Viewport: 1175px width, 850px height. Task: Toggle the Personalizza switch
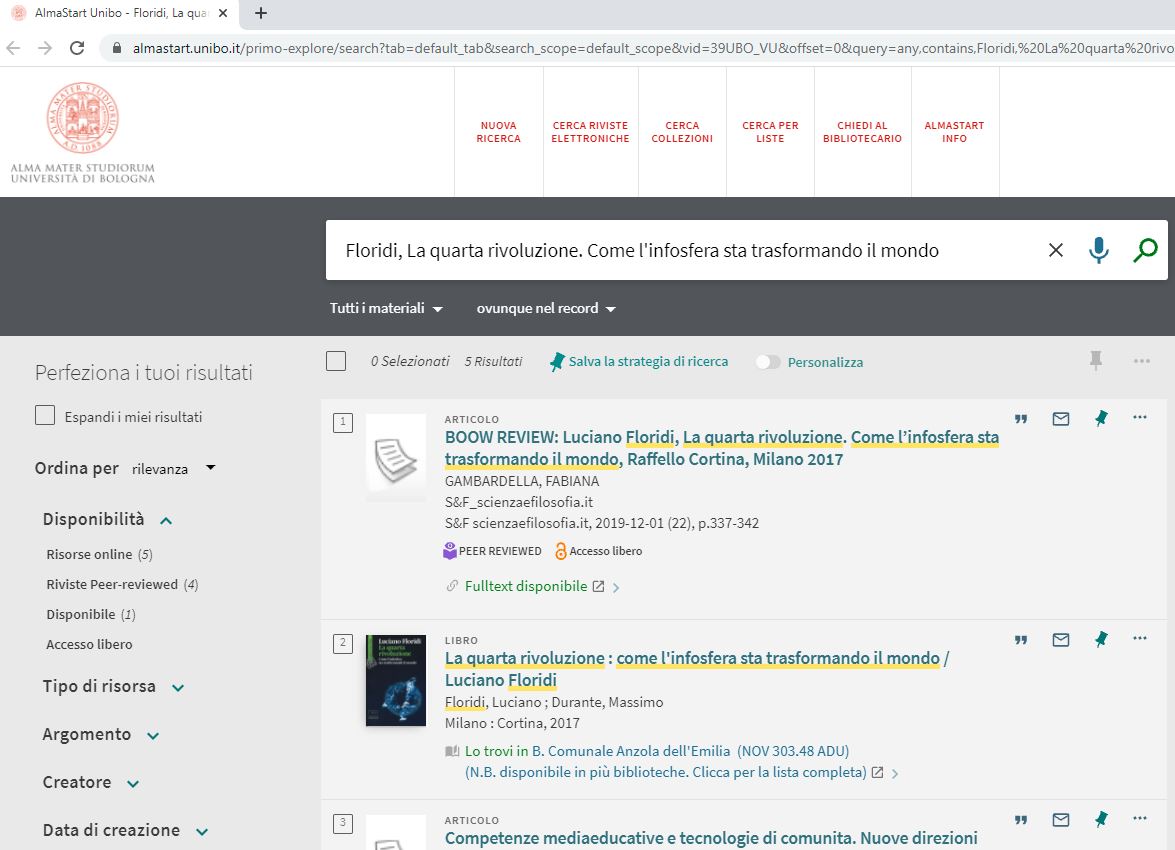(x=767, y=362)
